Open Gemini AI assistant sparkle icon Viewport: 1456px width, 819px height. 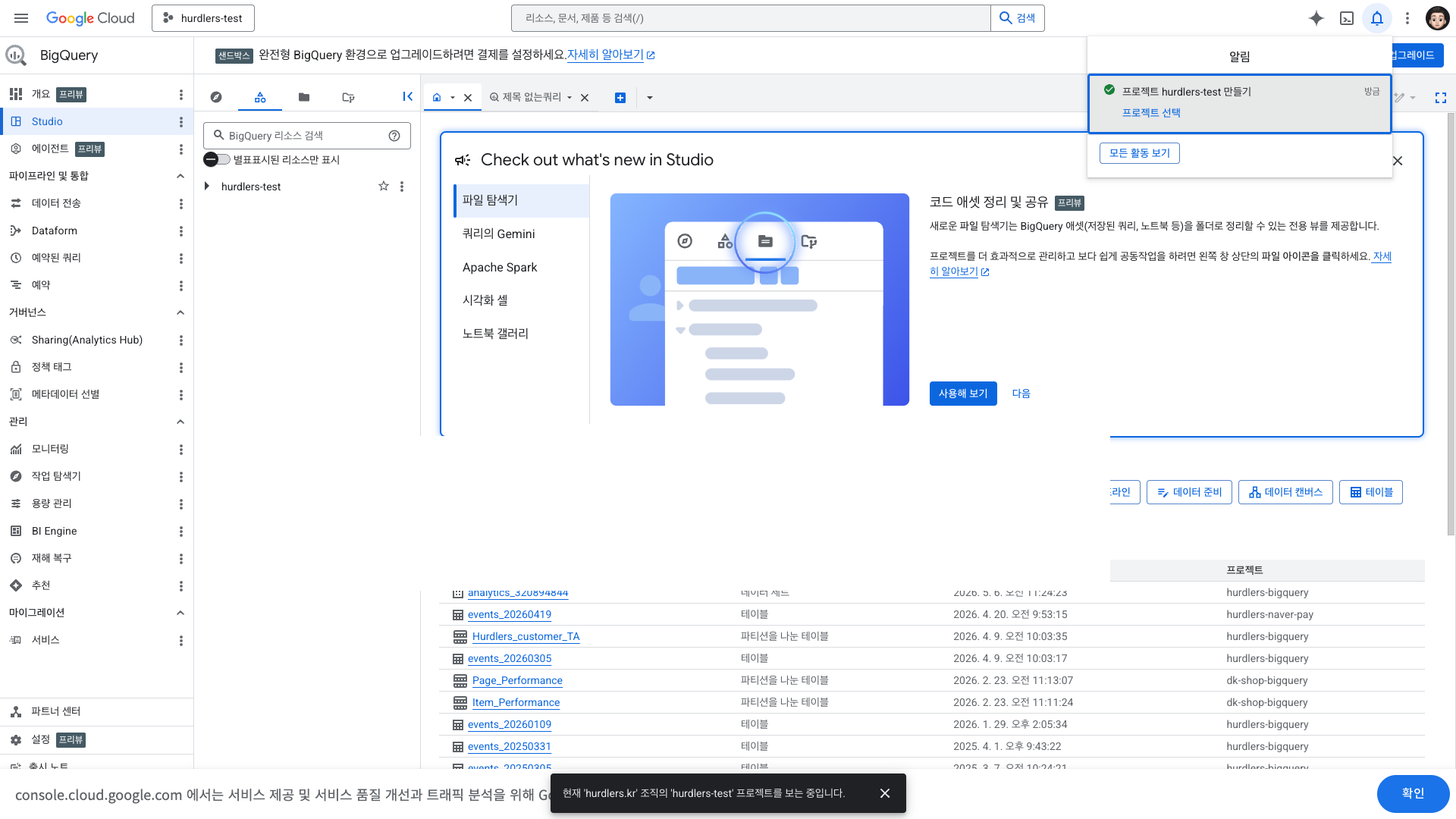[x=1316, y=18]
